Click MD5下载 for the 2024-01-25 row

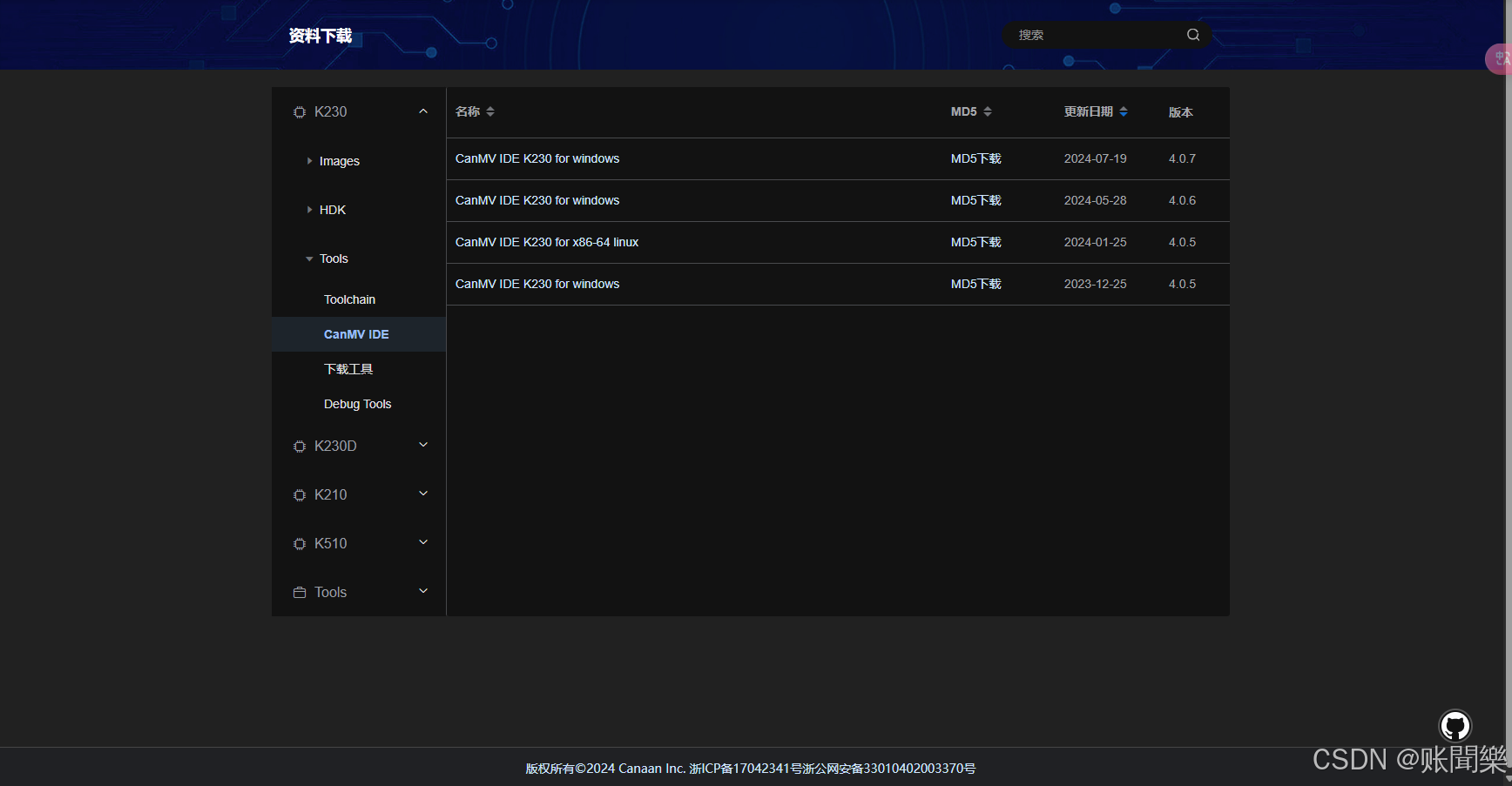(x=975, y=242)
